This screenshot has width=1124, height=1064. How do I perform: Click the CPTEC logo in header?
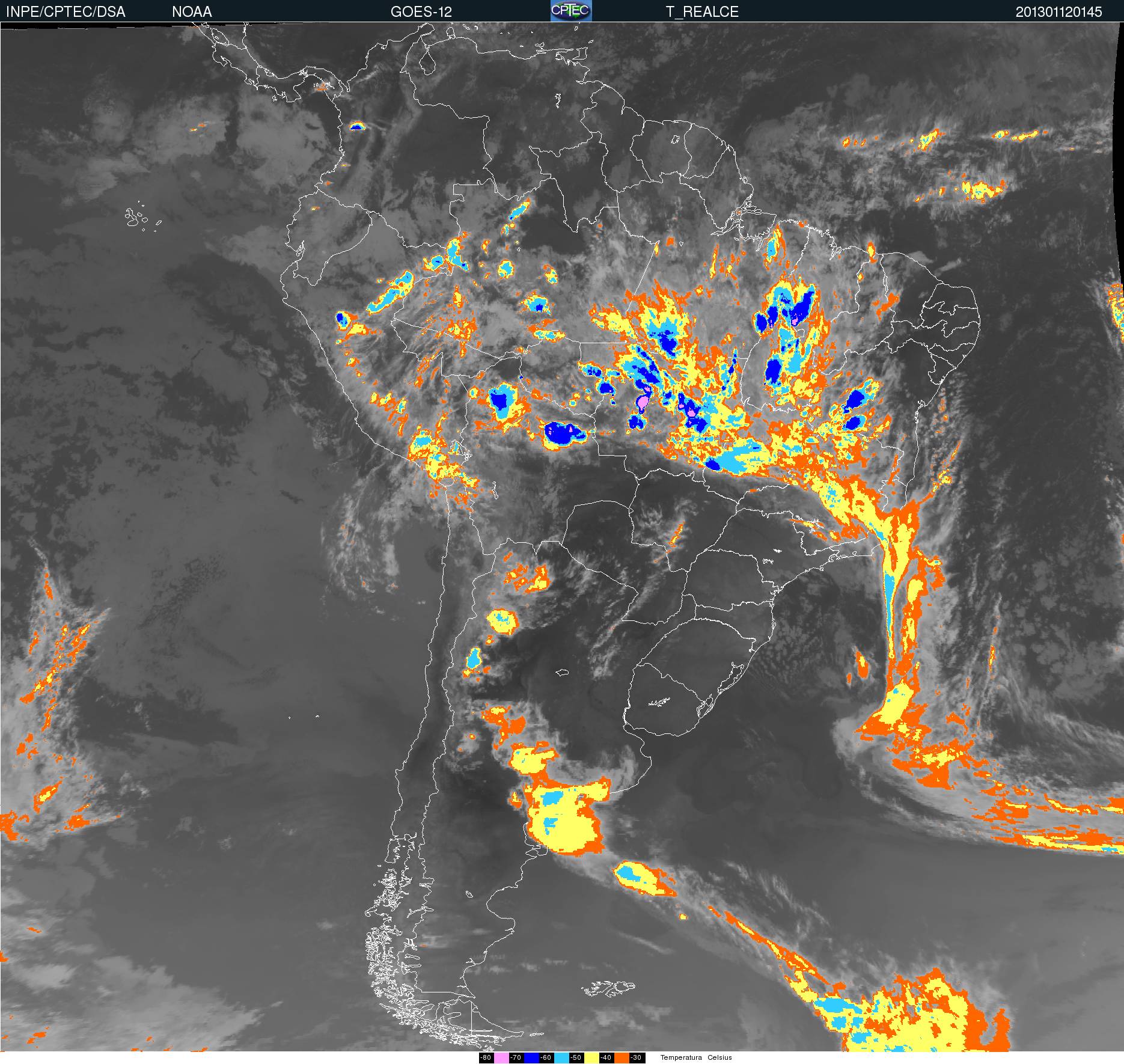tap(571, 11)
